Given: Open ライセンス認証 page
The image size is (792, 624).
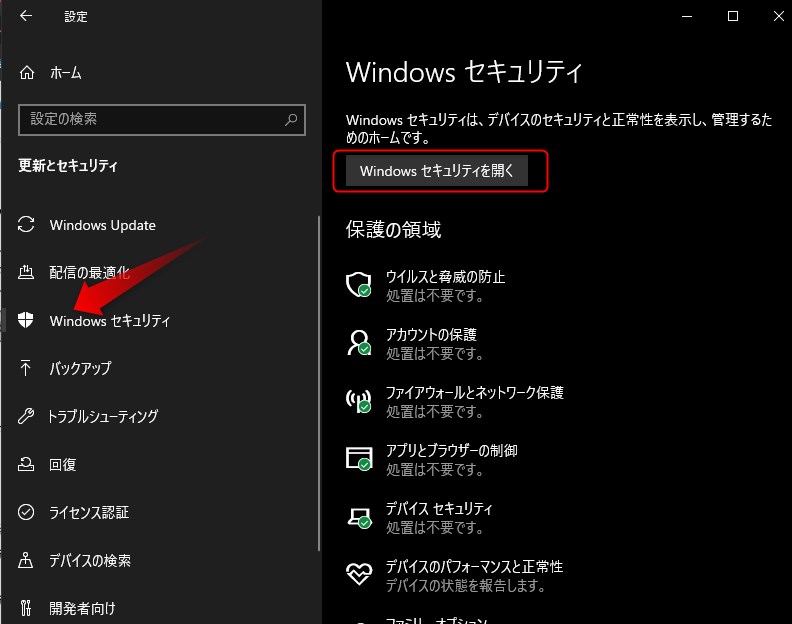Looking at the screenshot, I should [89, 512].
